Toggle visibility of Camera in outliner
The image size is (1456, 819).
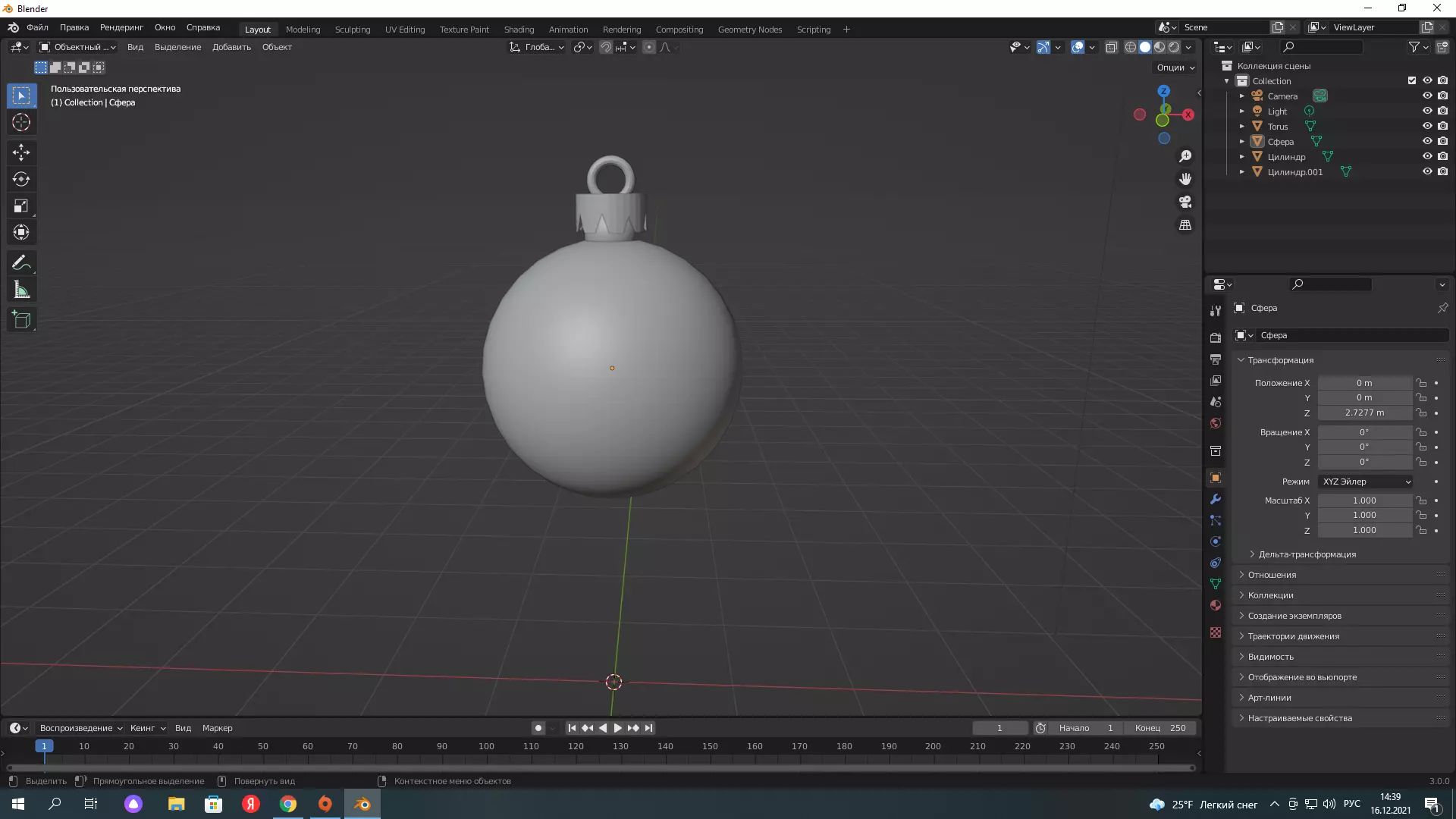coord(1426,96)
